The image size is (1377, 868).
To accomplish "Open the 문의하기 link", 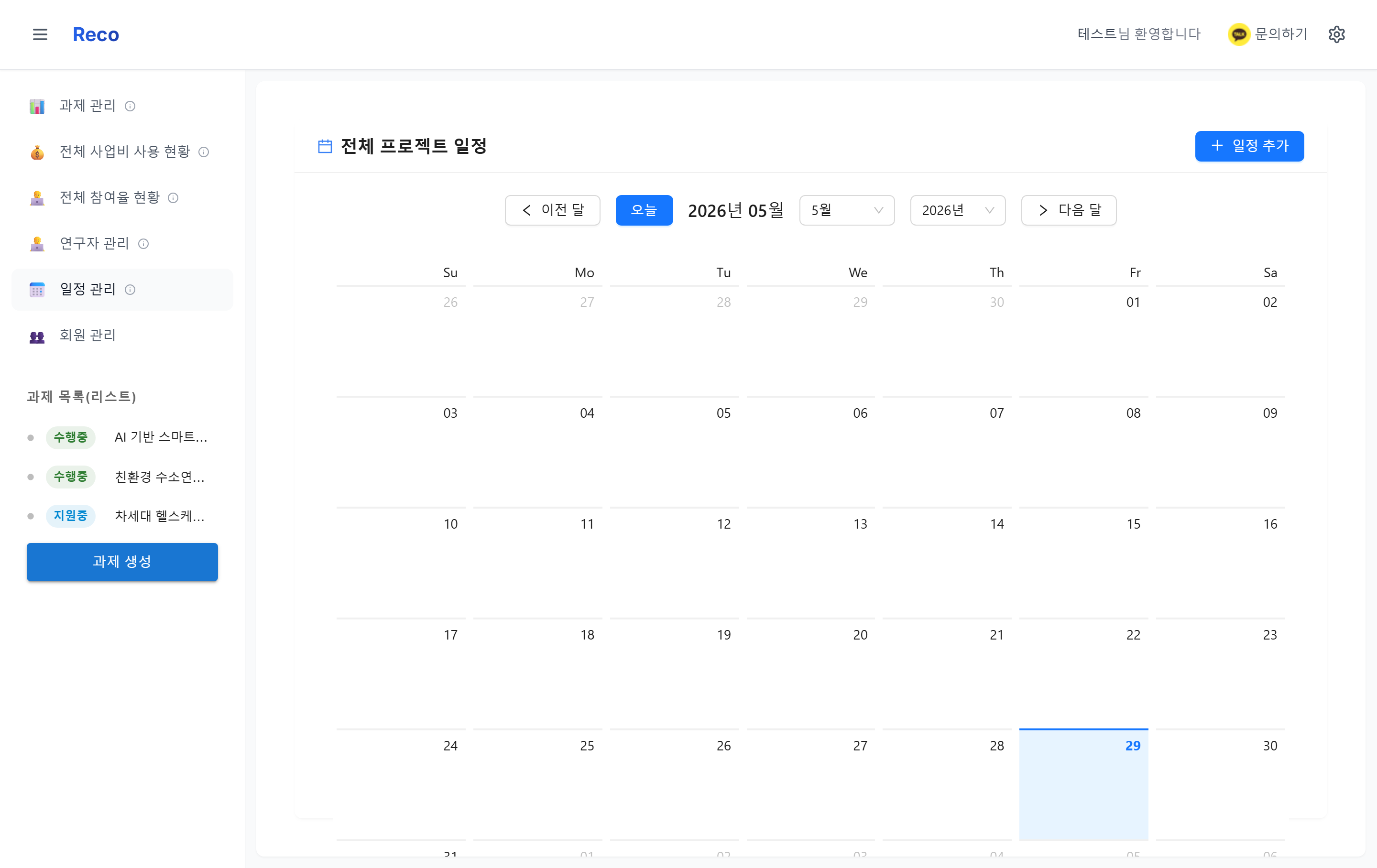I will tap(1281, 34).
